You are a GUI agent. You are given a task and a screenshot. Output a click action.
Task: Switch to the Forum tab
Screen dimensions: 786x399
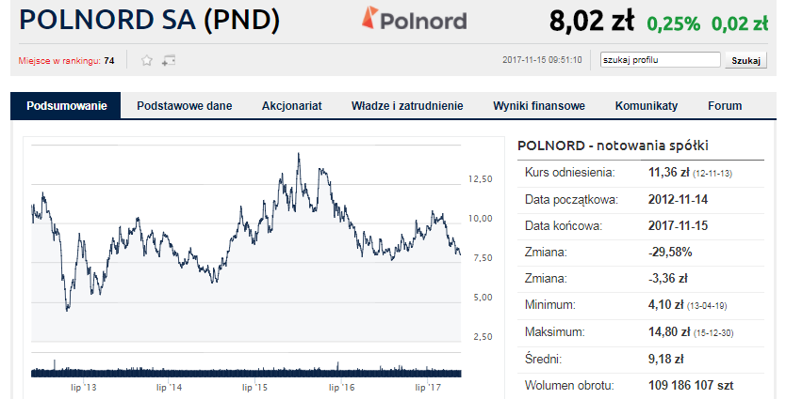[x=725, y=106]
